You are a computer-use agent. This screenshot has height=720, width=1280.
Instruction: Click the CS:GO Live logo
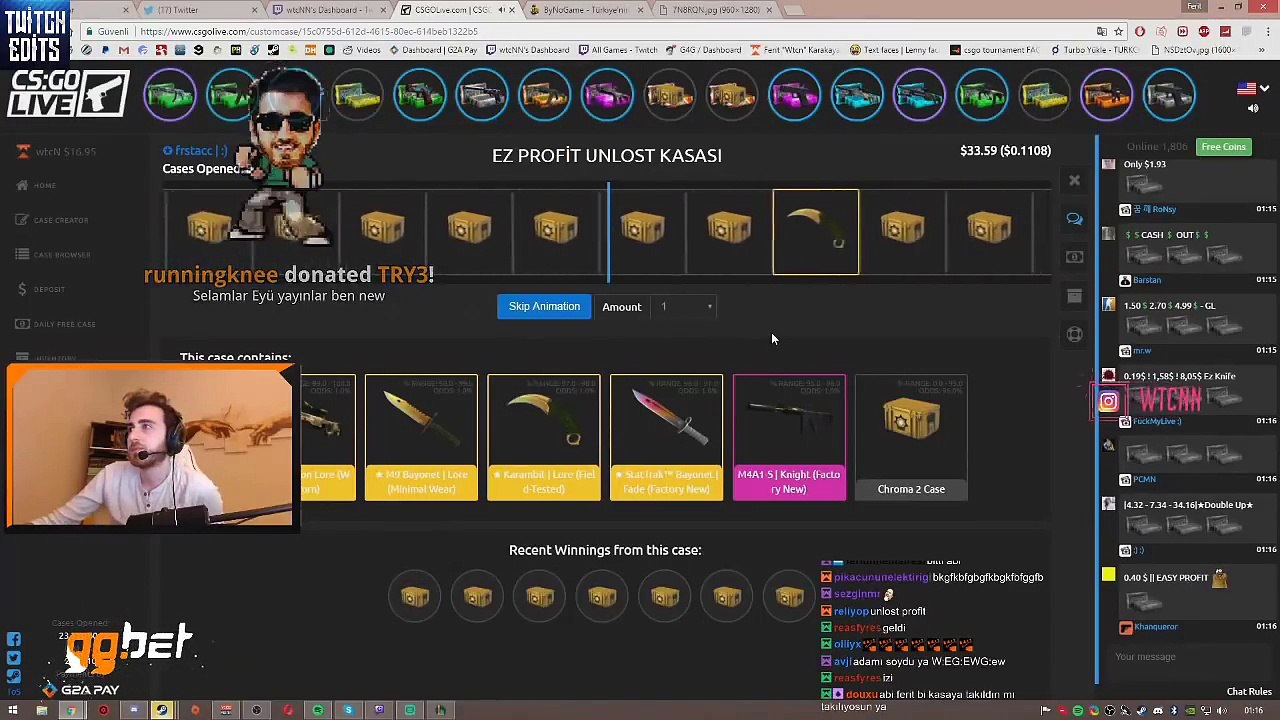coord(67,95)
